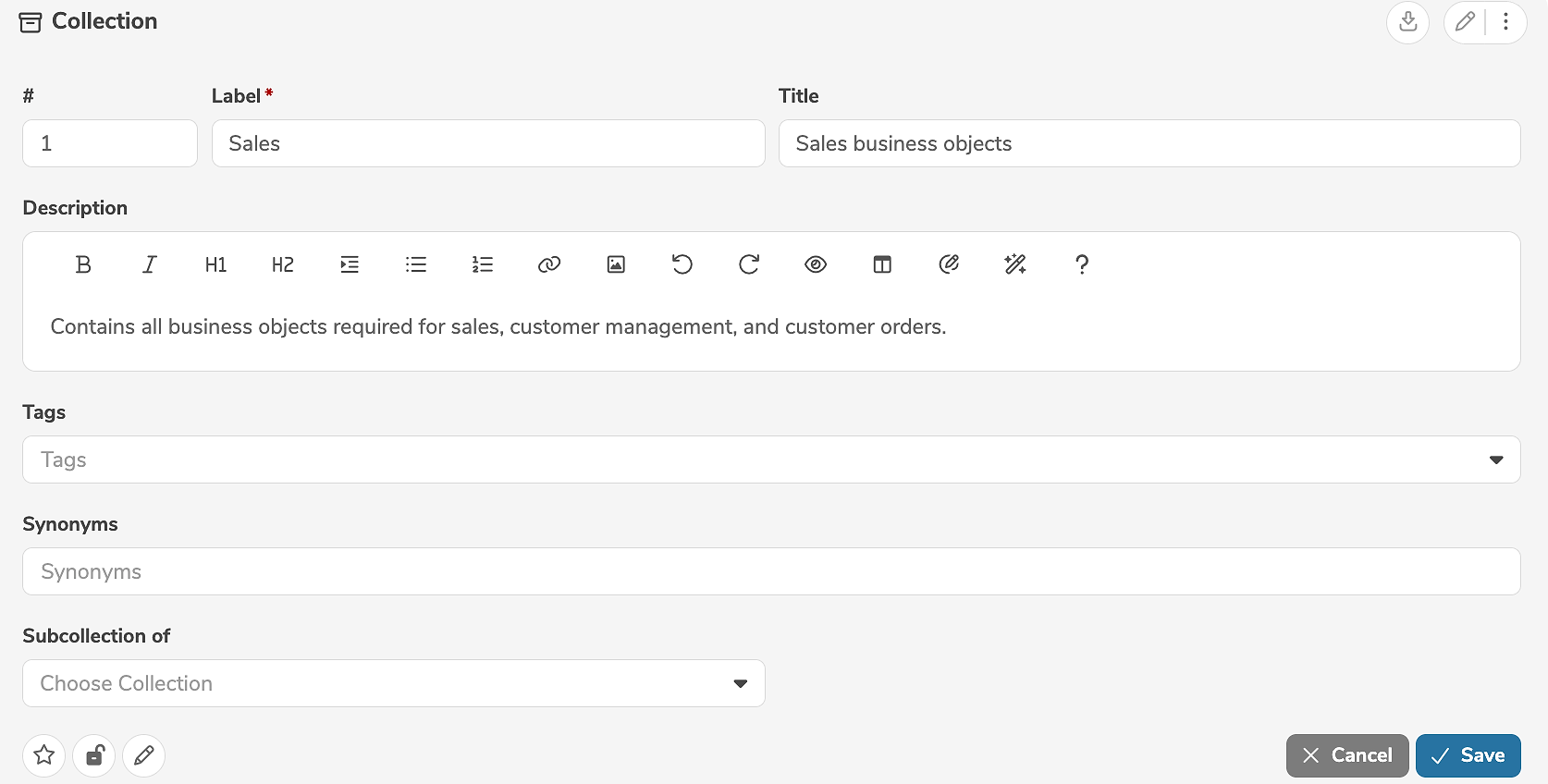1548x784 pixels.
Task: Apply H1 heading style
Action: click(x=216, y=265)
